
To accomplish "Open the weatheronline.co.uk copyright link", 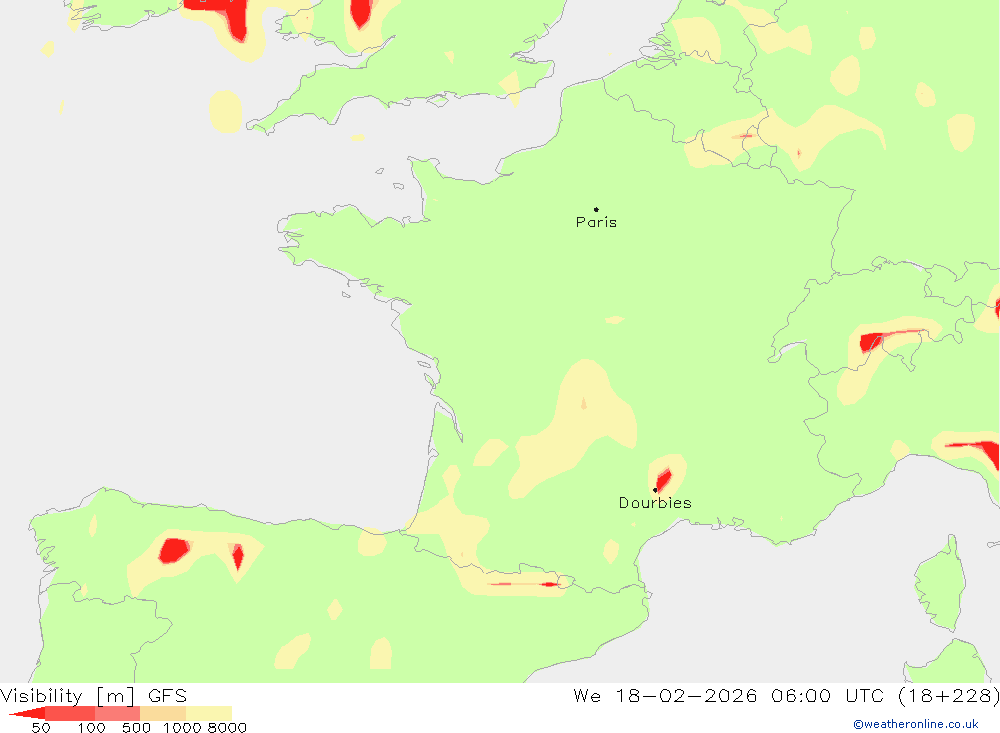I will [x=916, y=724].
